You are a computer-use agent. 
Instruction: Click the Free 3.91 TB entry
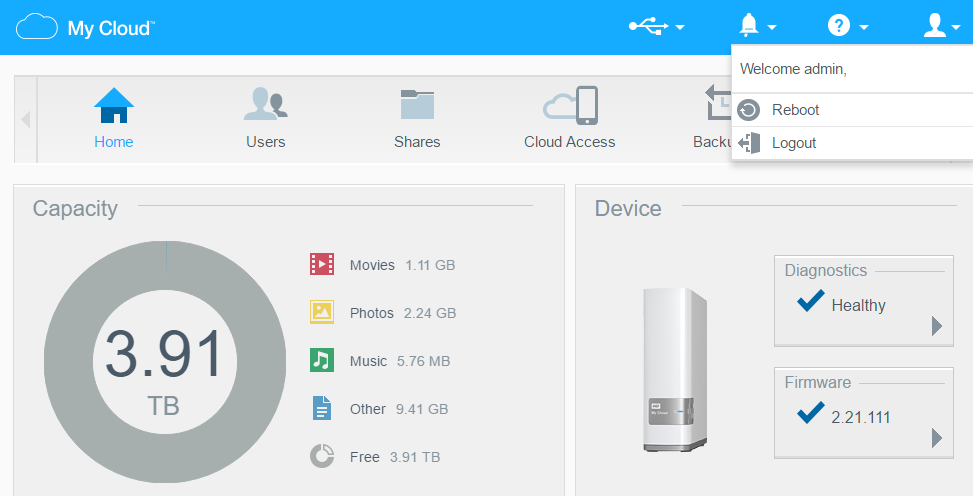375,457
